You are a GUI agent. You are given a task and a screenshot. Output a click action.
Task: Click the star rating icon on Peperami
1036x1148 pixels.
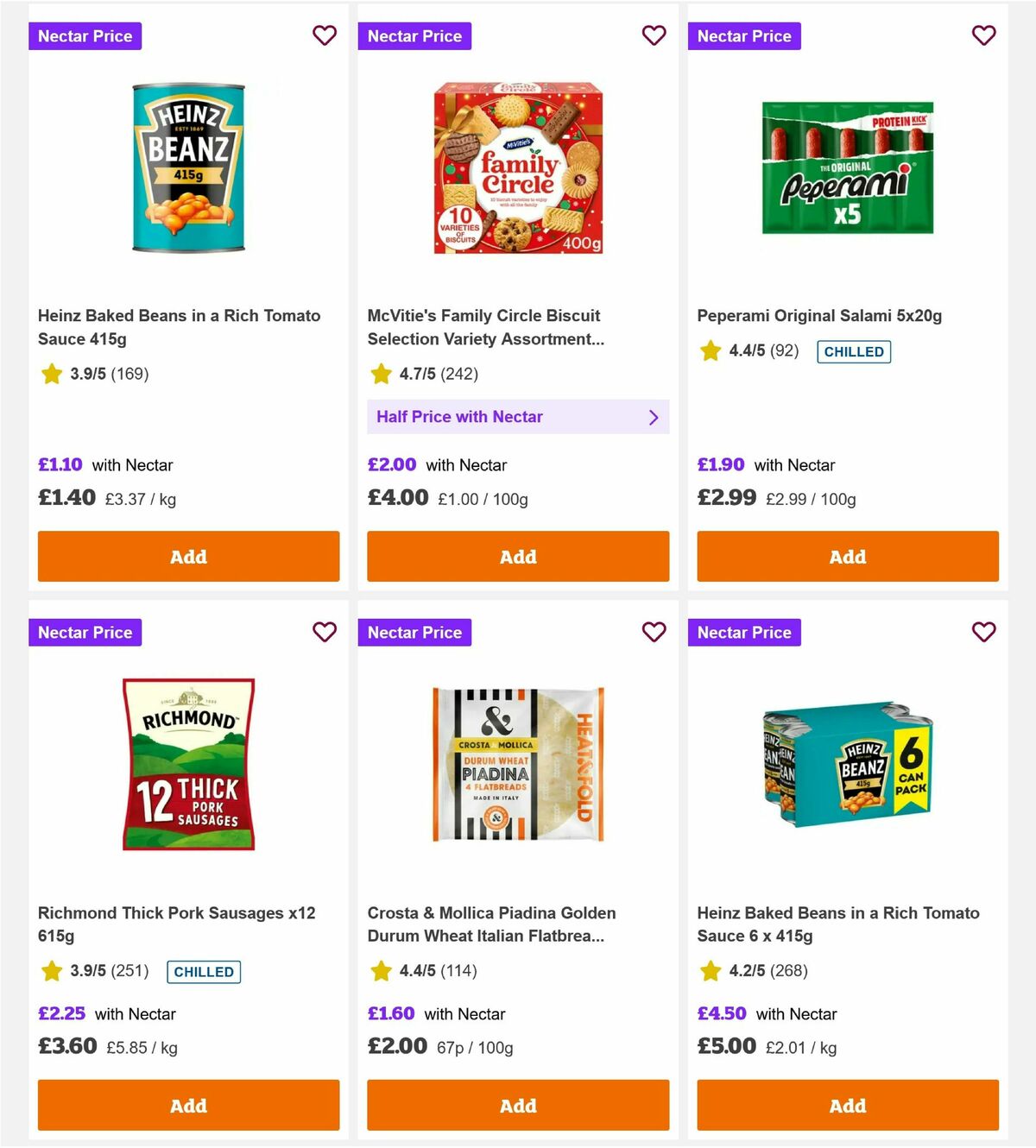(x=709, y=351)
